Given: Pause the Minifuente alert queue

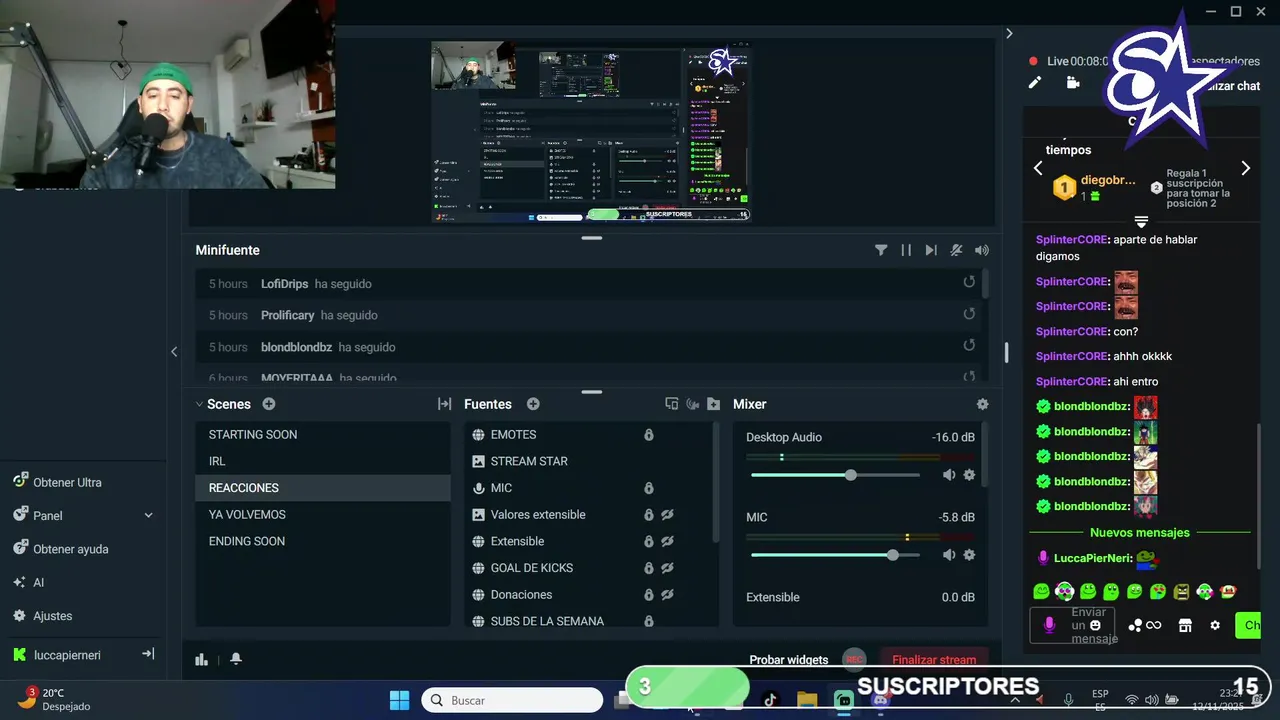Looking at the screenshot, I should tap(906, 250).
